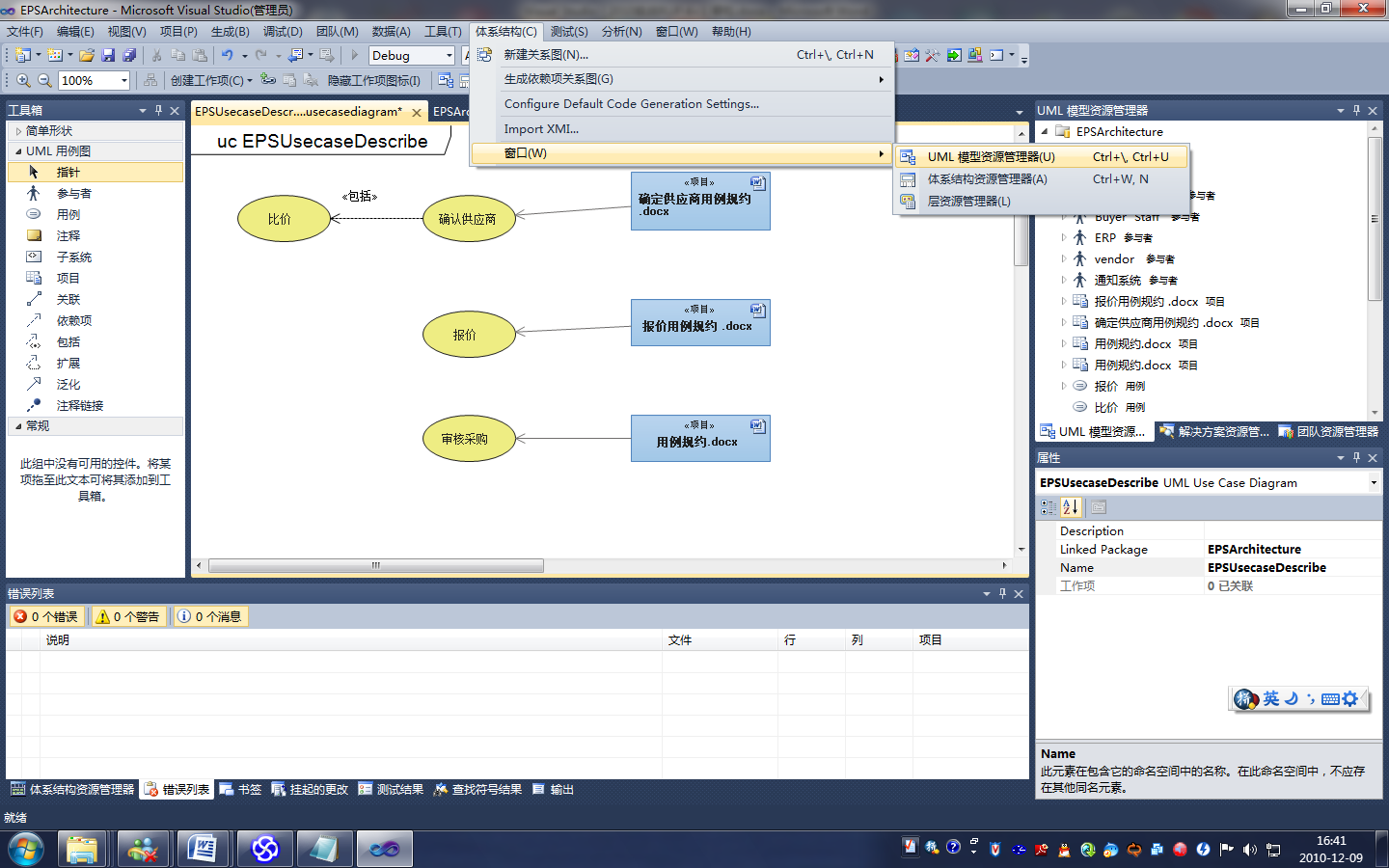Close the EPSUsecaseDescribe diagram tab
This screenshot has width=1389, height=868.
coord(417,112)
